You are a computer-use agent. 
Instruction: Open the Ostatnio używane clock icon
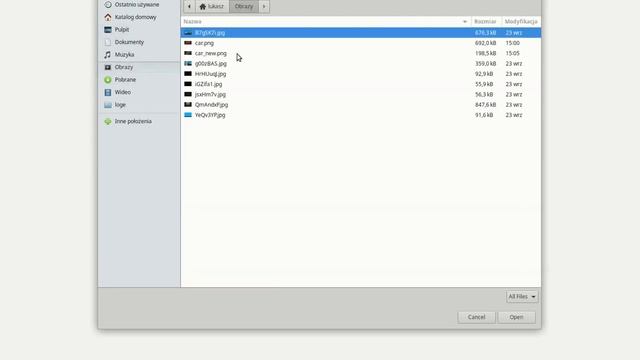[x=108, y=4]
